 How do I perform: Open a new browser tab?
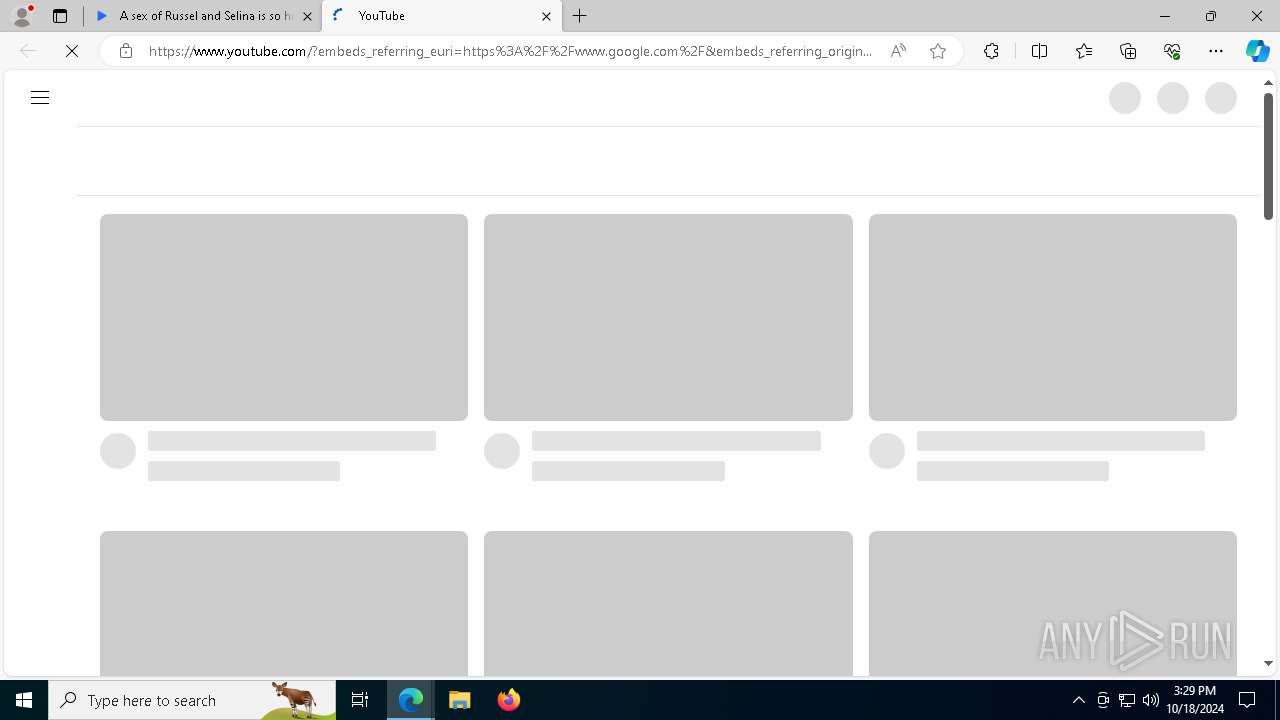click(580, 16)
